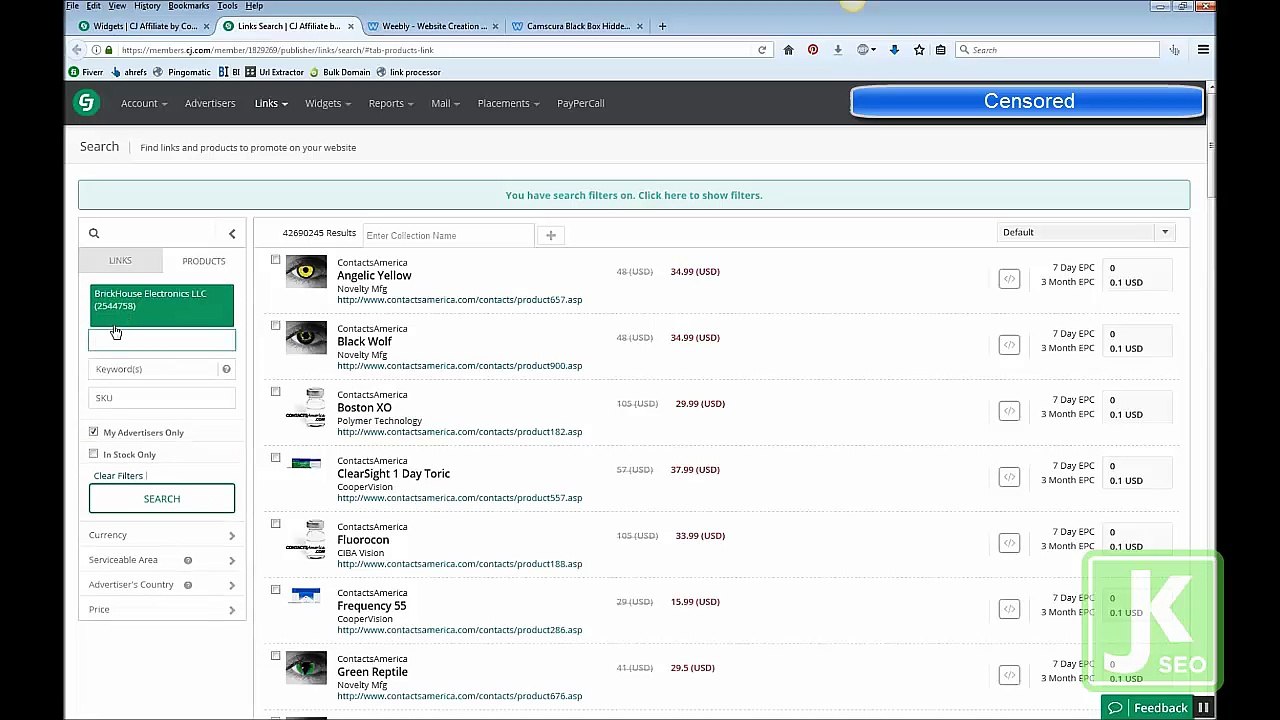Screen dimensions: 1280x720
Task: Get link code for ClearSight 1 Day Toric
Action: pos(1009,477)
